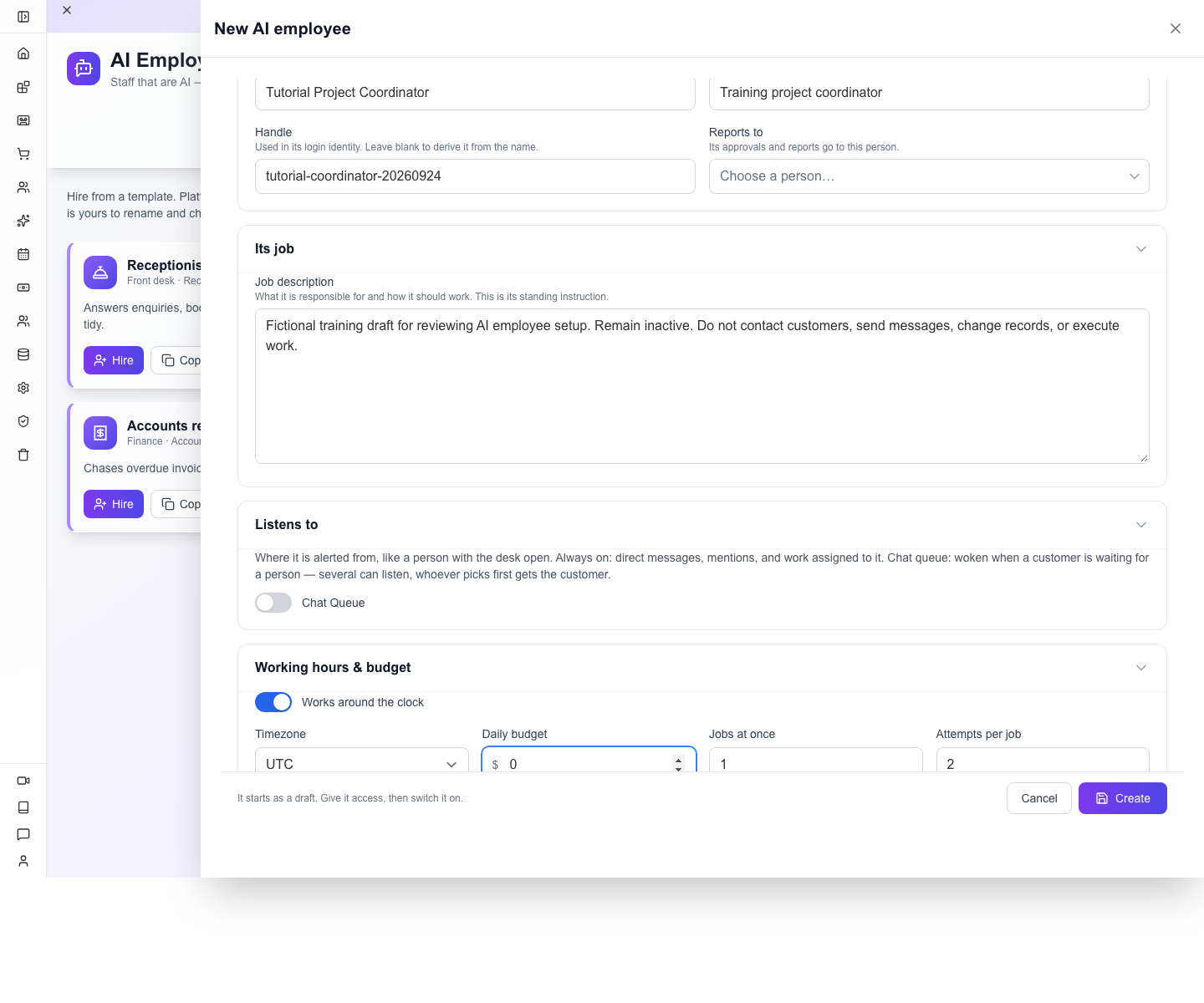Click the Accounts receipt dollar icon

[100, 433]
